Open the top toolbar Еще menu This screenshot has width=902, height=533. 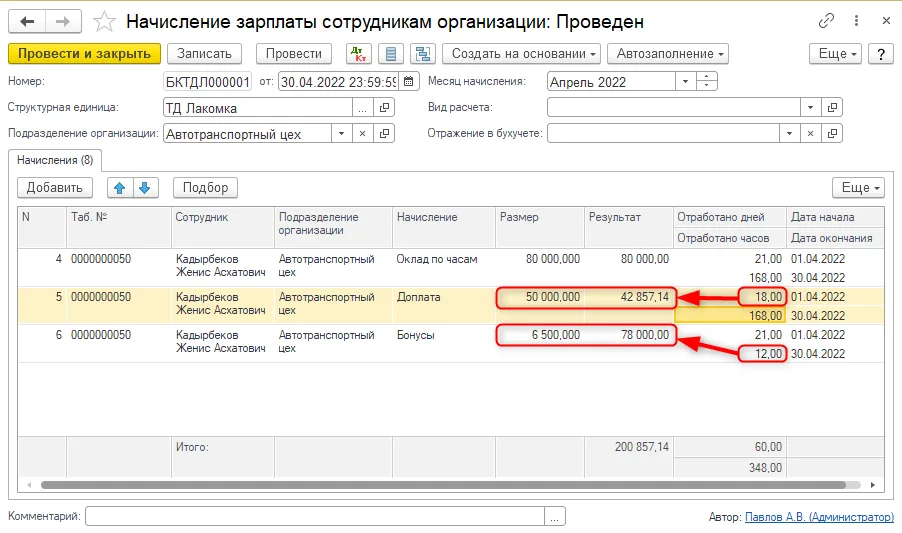pos(835,53)
